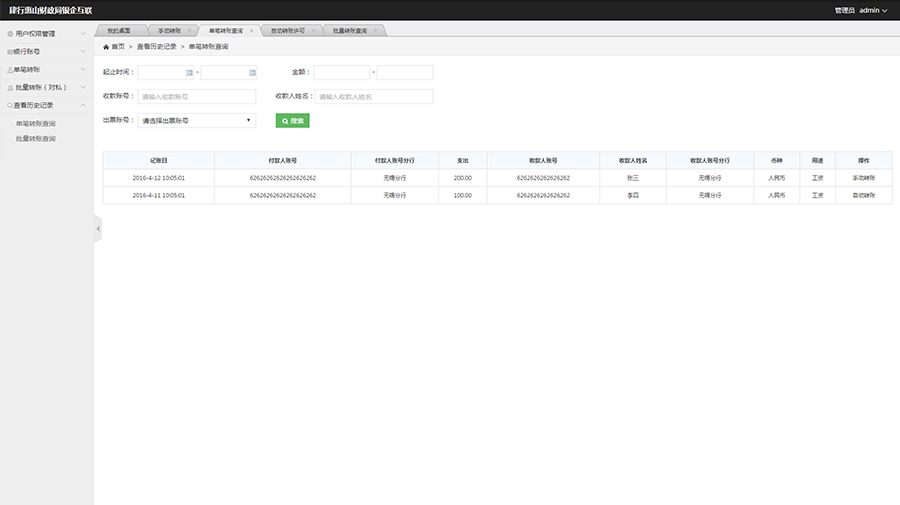Click the 银行账号 sidebar card icon
This screenshot has height=505, width=900.
(10, 51)
